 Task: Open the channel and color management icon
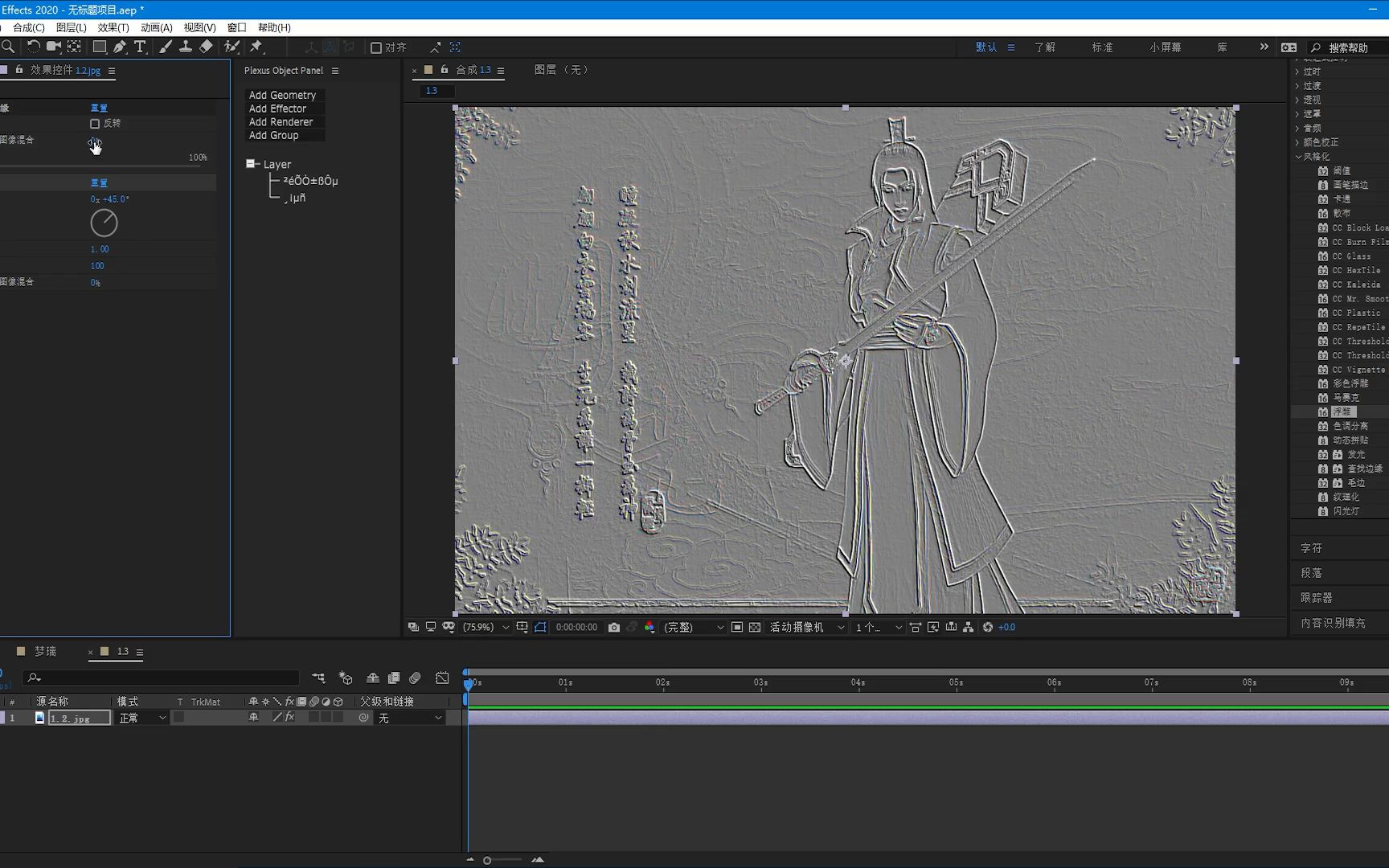click(x=649, y=627)
